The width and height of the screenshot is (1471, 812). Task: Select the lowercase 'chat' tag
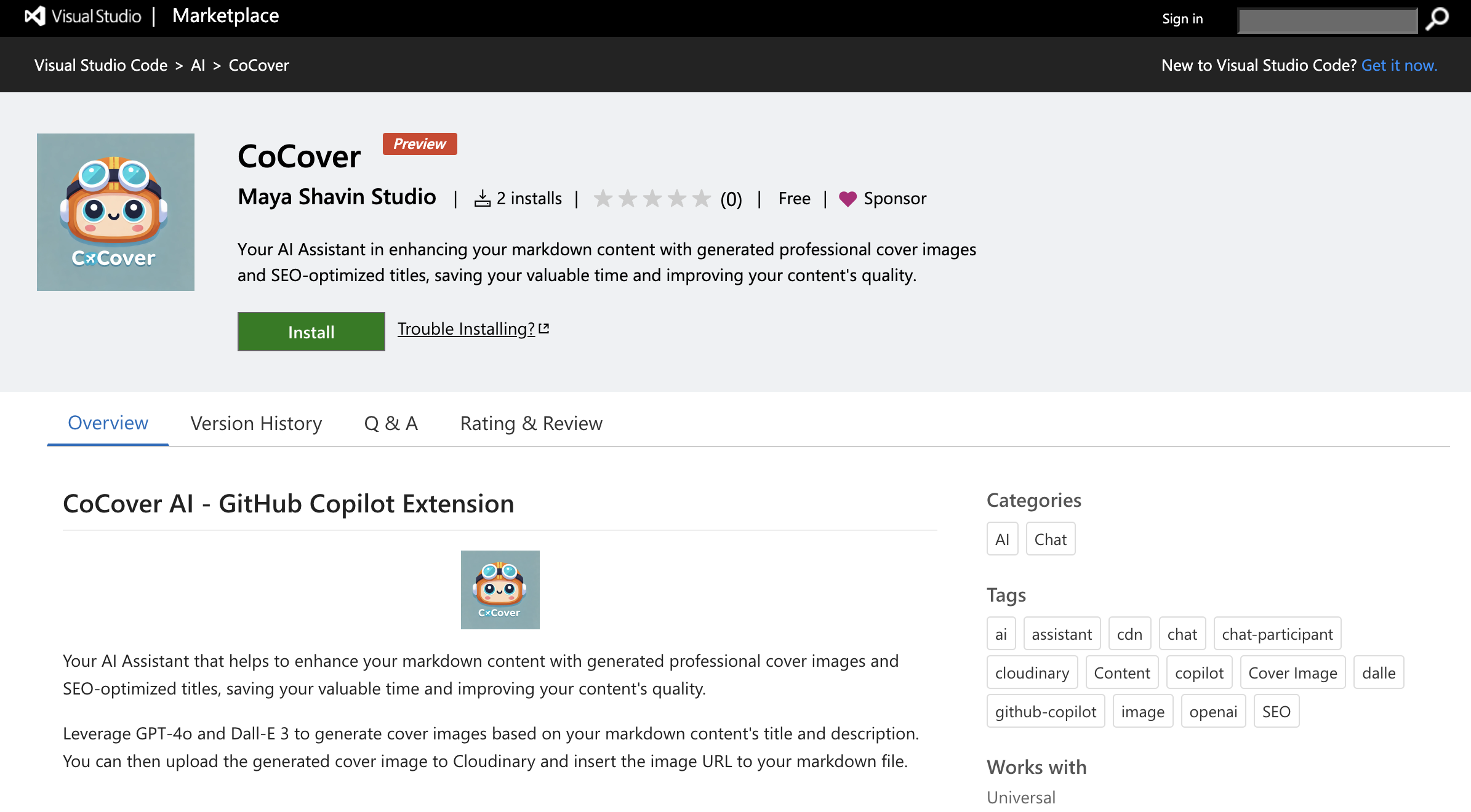point(1182,634)
